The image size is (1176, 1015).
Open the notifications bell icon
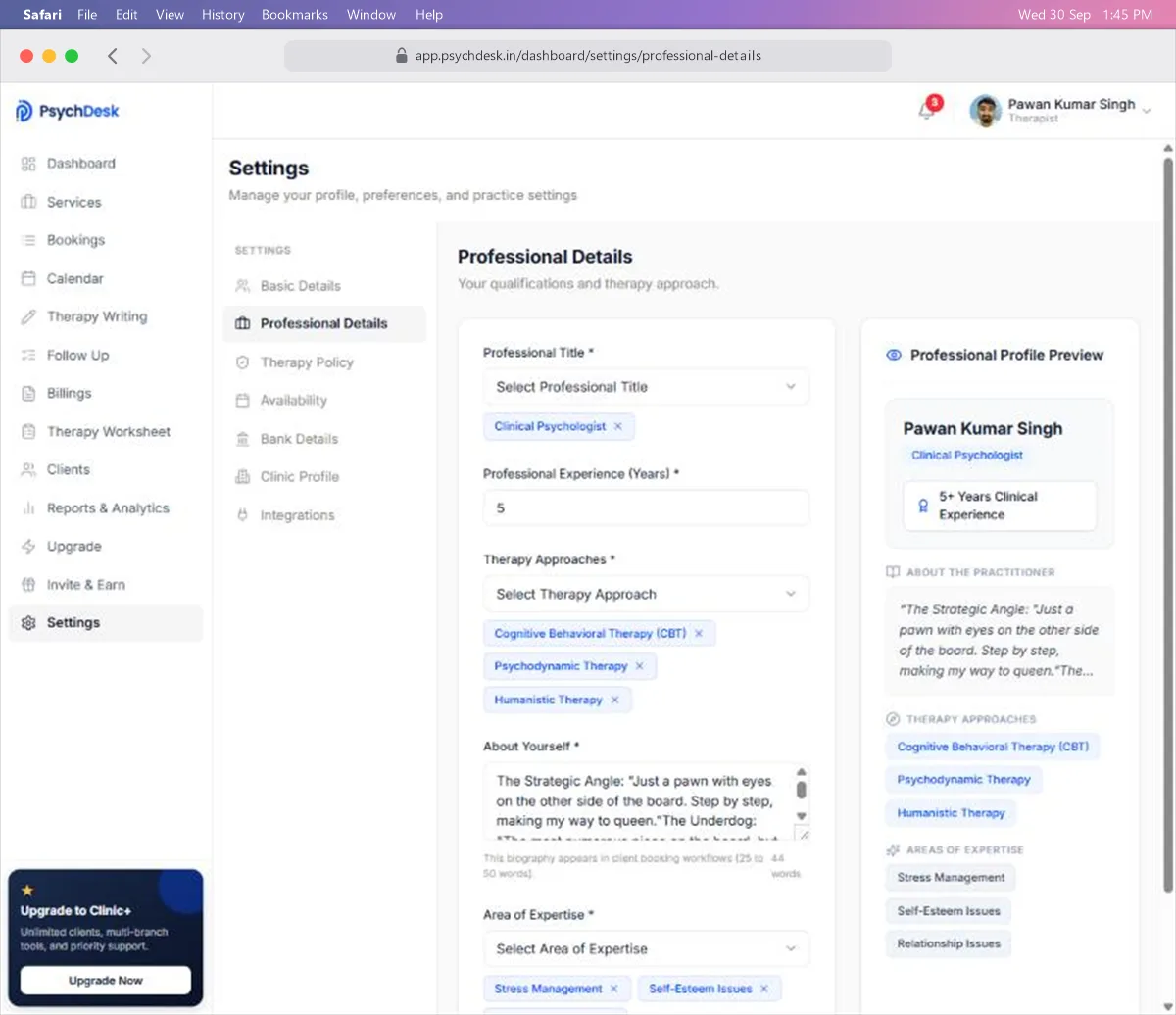pyautogui.click(x=926, y=111)
